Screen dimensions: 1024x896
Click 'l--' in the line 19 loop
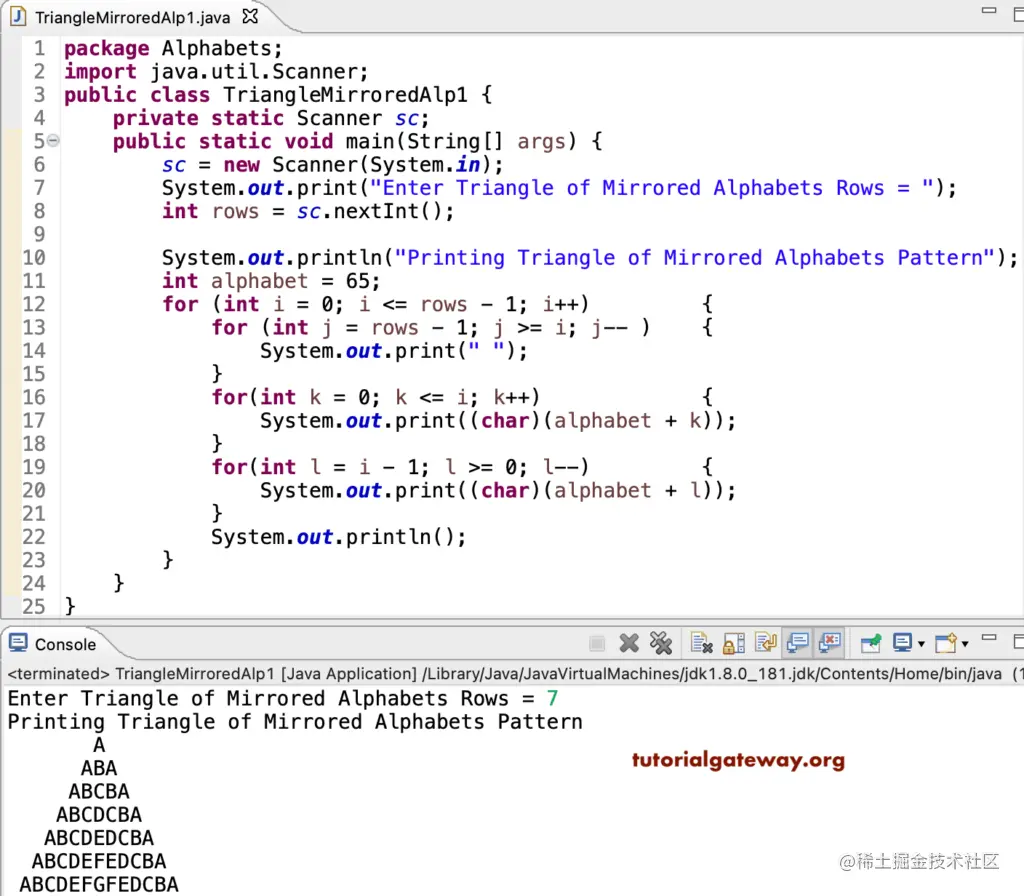[560, 468]
